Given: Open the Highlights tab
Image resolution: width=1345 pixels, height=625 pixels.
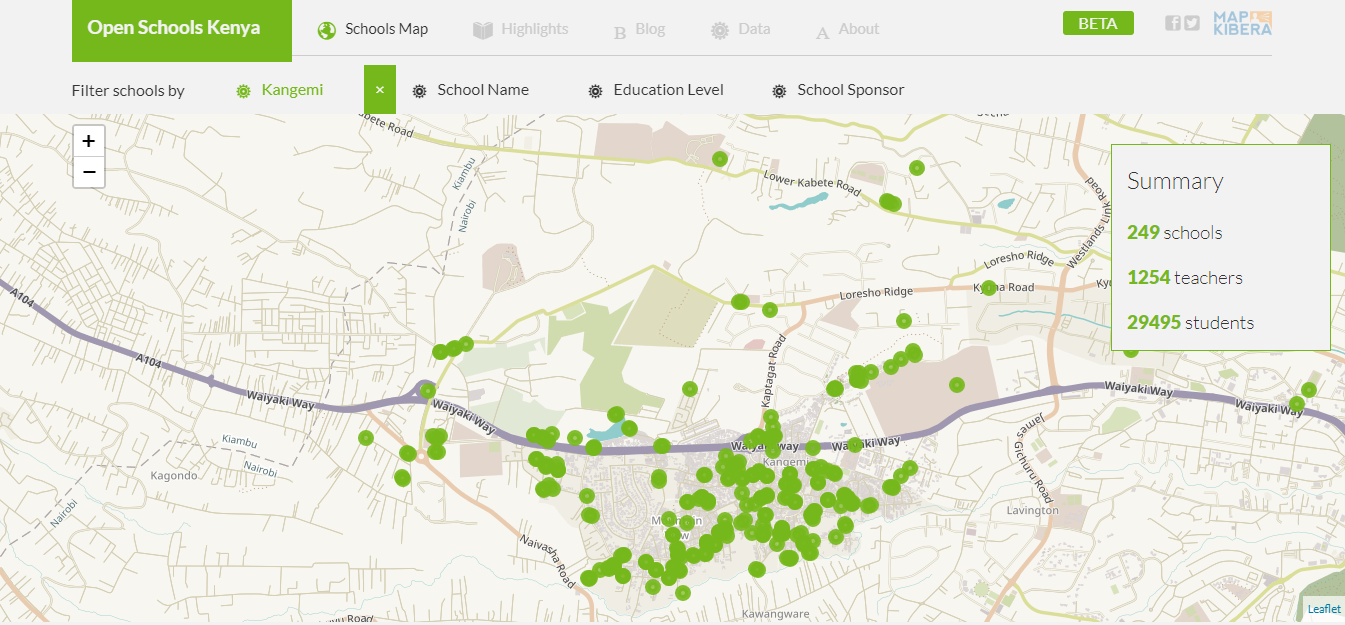Looking at the screenshot, I should (x=521, y=29).
